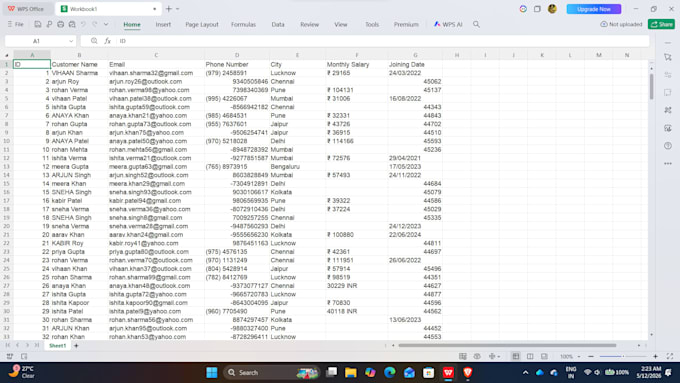Switch to Page Break Preview in status bar

tap(544, 356)
